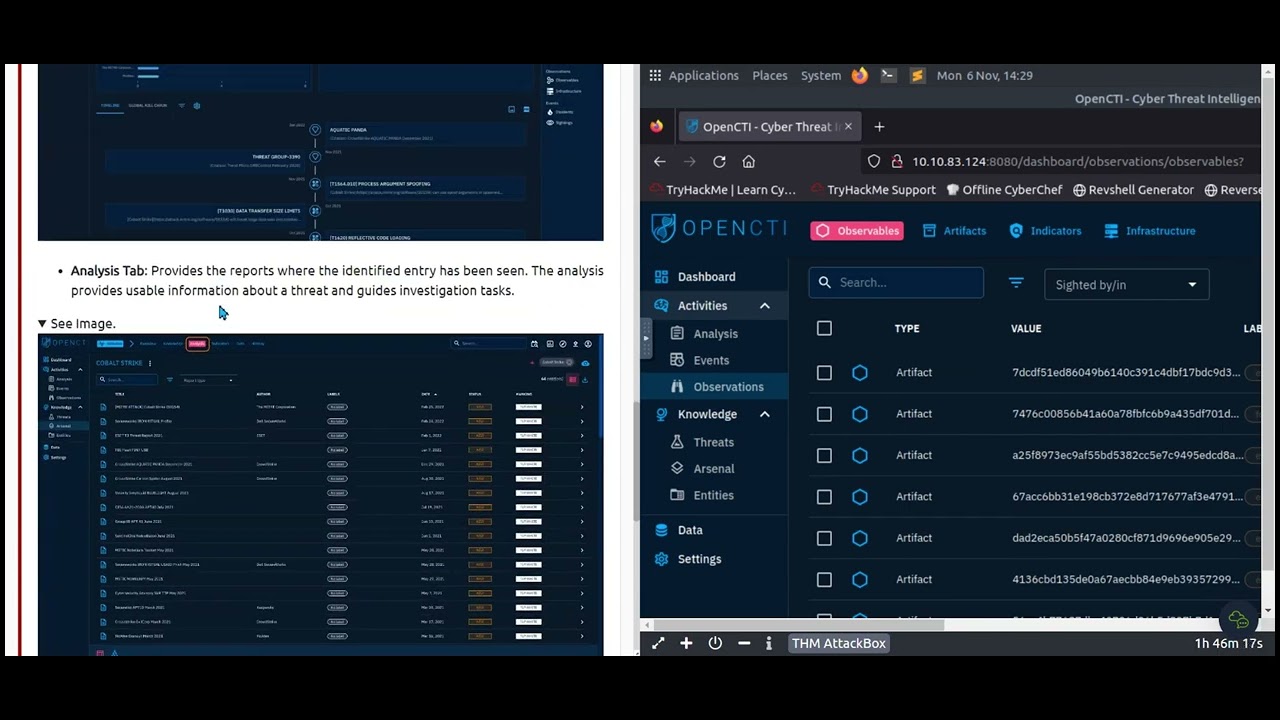Image resolution: width=1280 pixels, height=720 pixels.
Task: Collapse the See Image disclosure triangle
Action: point(42,323)
